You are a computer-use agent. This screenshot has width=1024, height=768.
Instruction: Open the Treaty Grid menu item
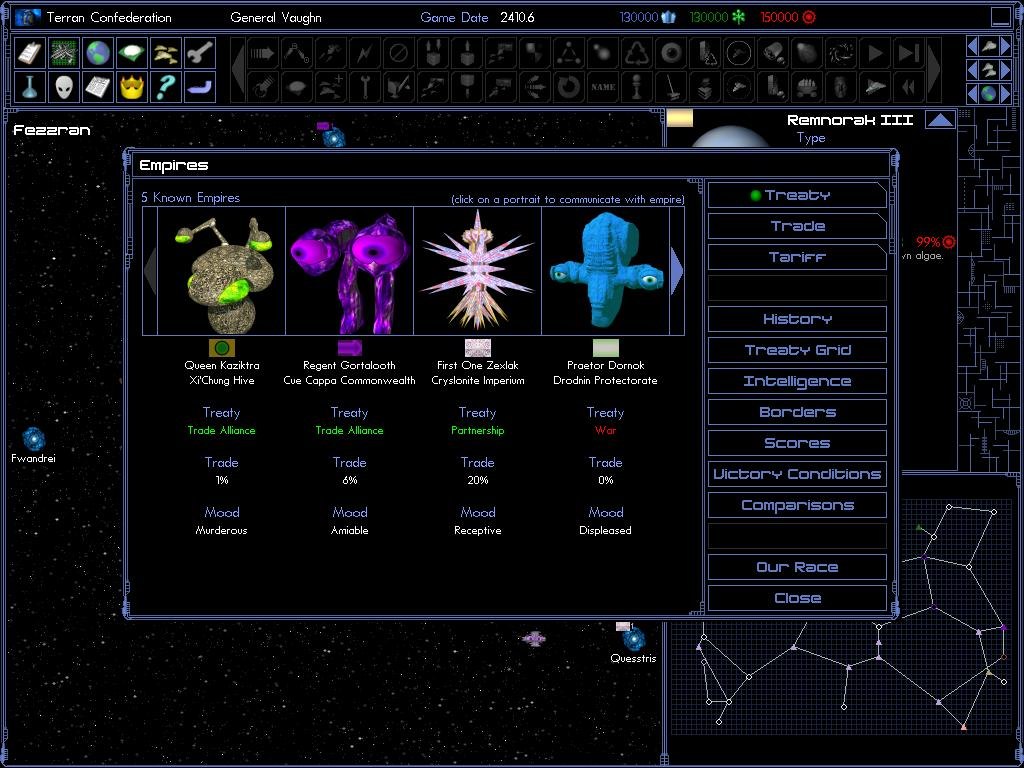[797, 350]
